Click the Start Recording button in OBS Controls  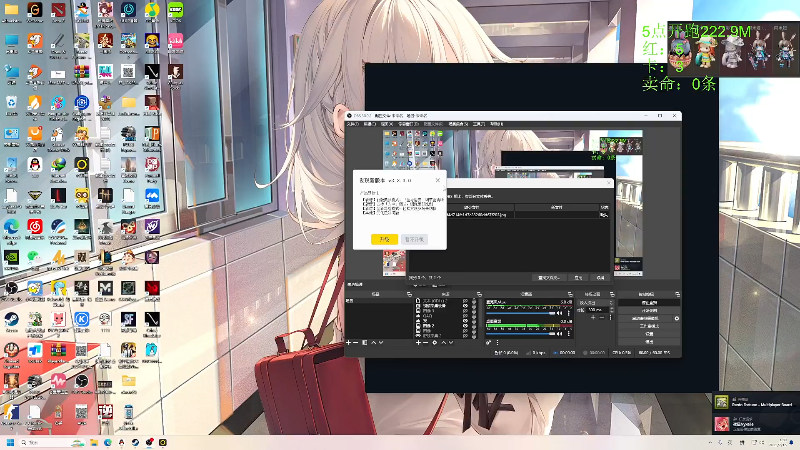[x=649, y=311]
